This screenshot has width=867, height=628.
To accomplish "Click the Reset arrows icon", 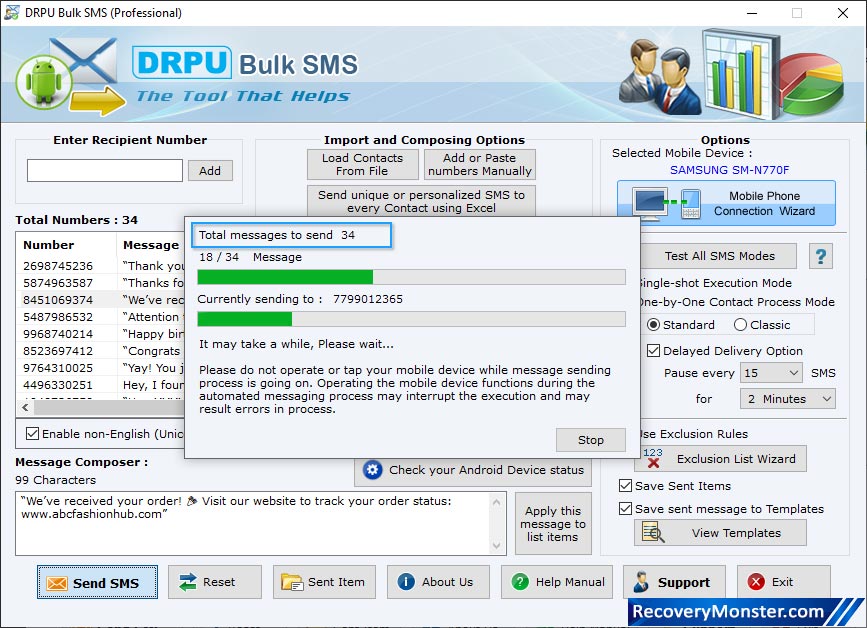I will point(185,582).
